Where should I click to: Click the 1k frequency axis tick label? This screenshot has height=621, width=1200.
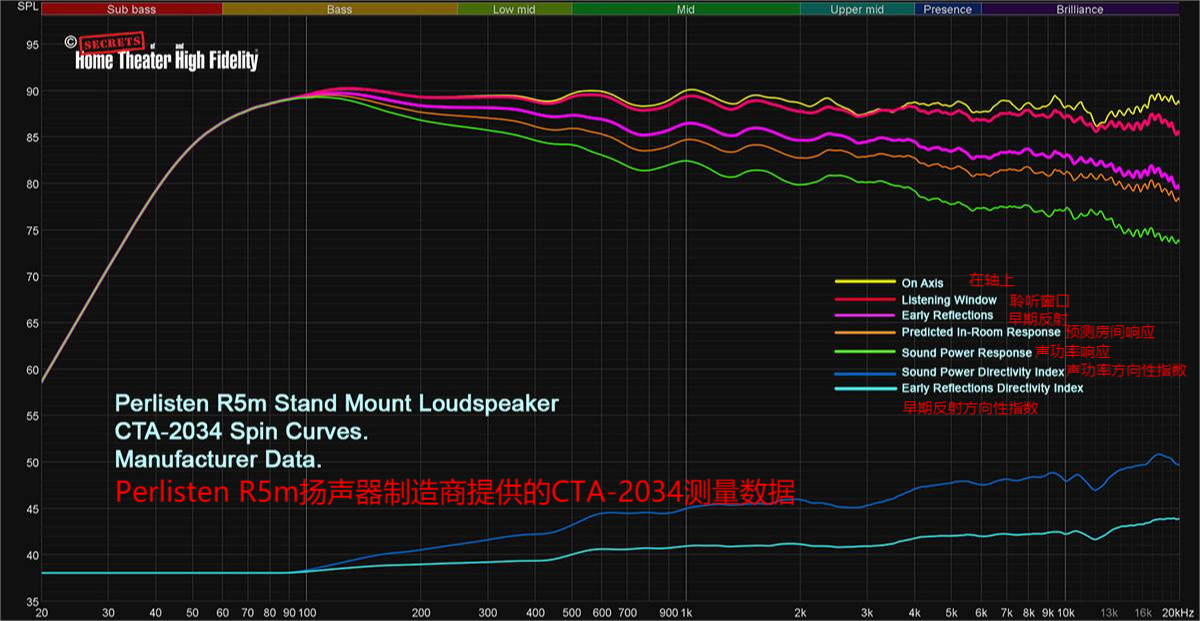[689, 612]
